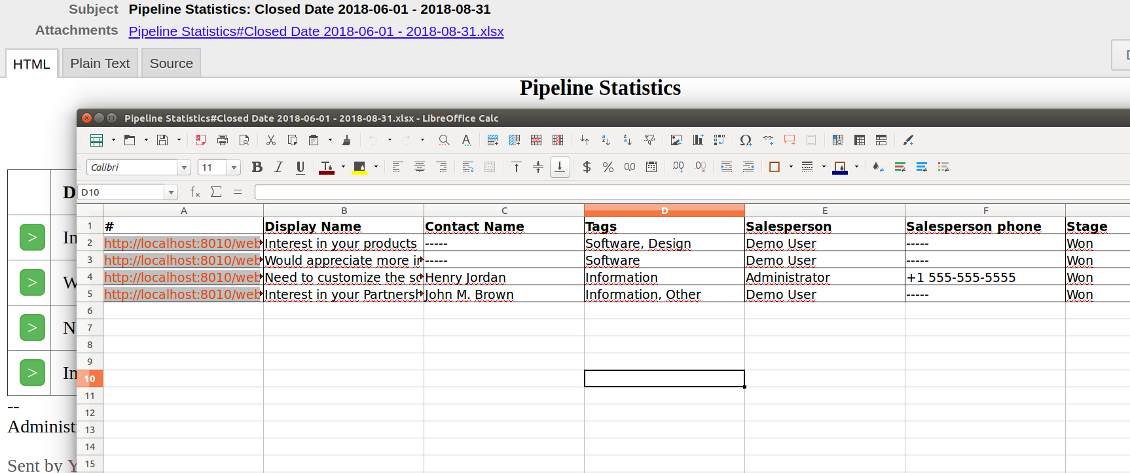
Task: Toggle Align Bottom vertical alignment
Action: (560, 167)
